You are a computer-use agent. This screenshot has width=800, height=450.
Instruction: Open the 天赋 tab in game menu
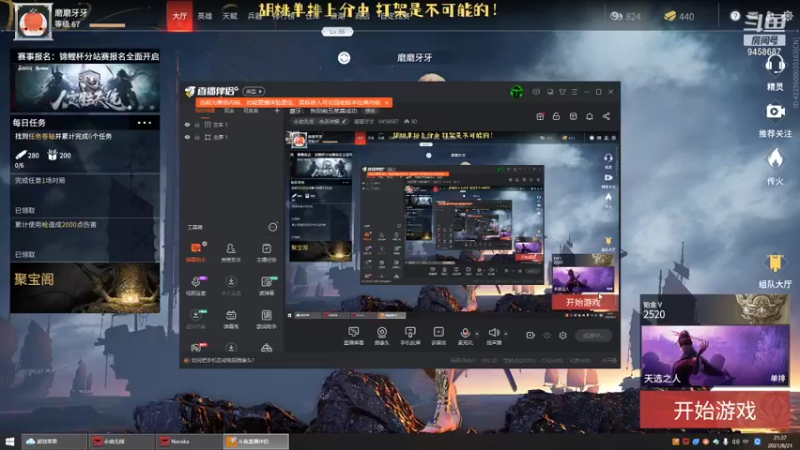pos(230,16)
